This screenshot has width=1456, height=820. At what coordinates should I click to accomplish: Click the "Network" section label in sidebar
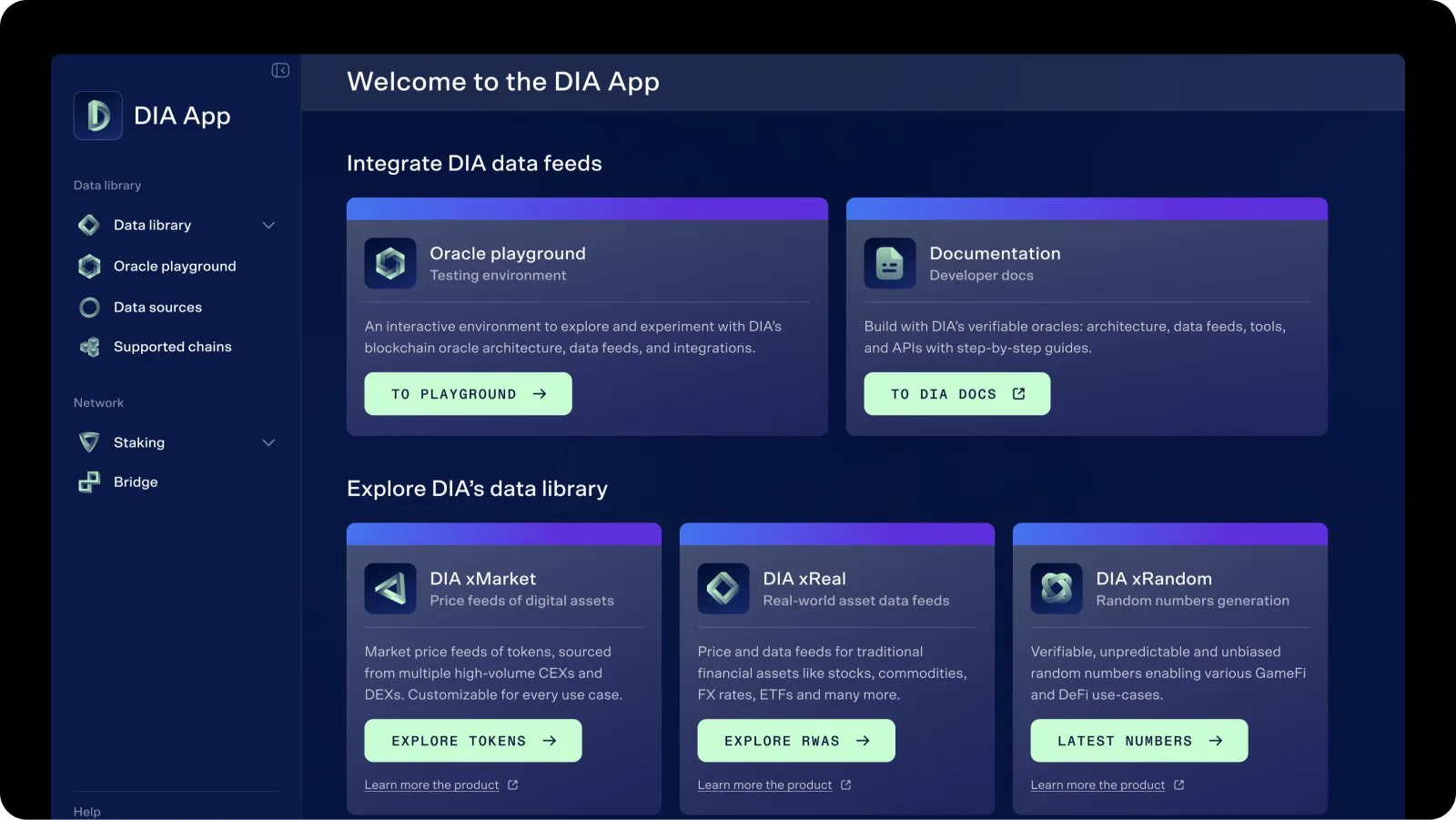coord(98,403)
